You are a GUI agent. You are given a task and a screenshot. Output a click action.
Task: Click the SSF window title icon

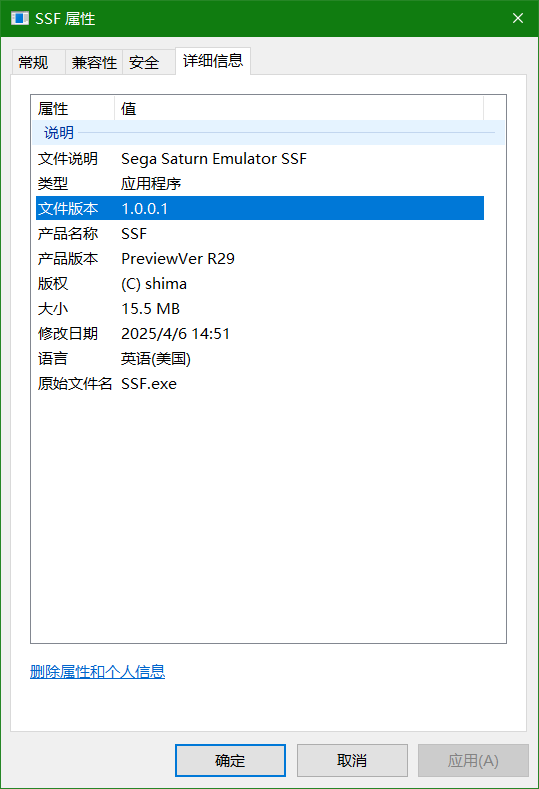click(20, 19)
